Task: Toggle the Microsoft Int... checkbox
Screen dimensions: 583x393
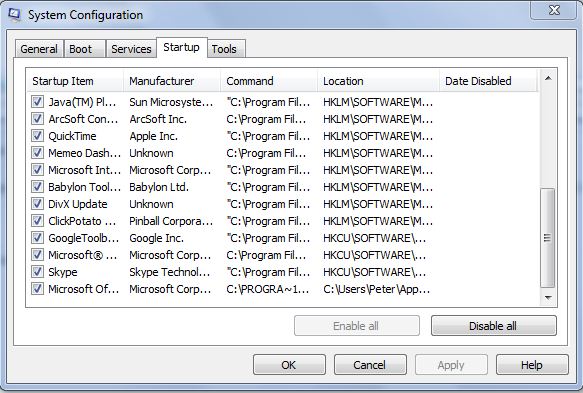Action: point(37,170)
